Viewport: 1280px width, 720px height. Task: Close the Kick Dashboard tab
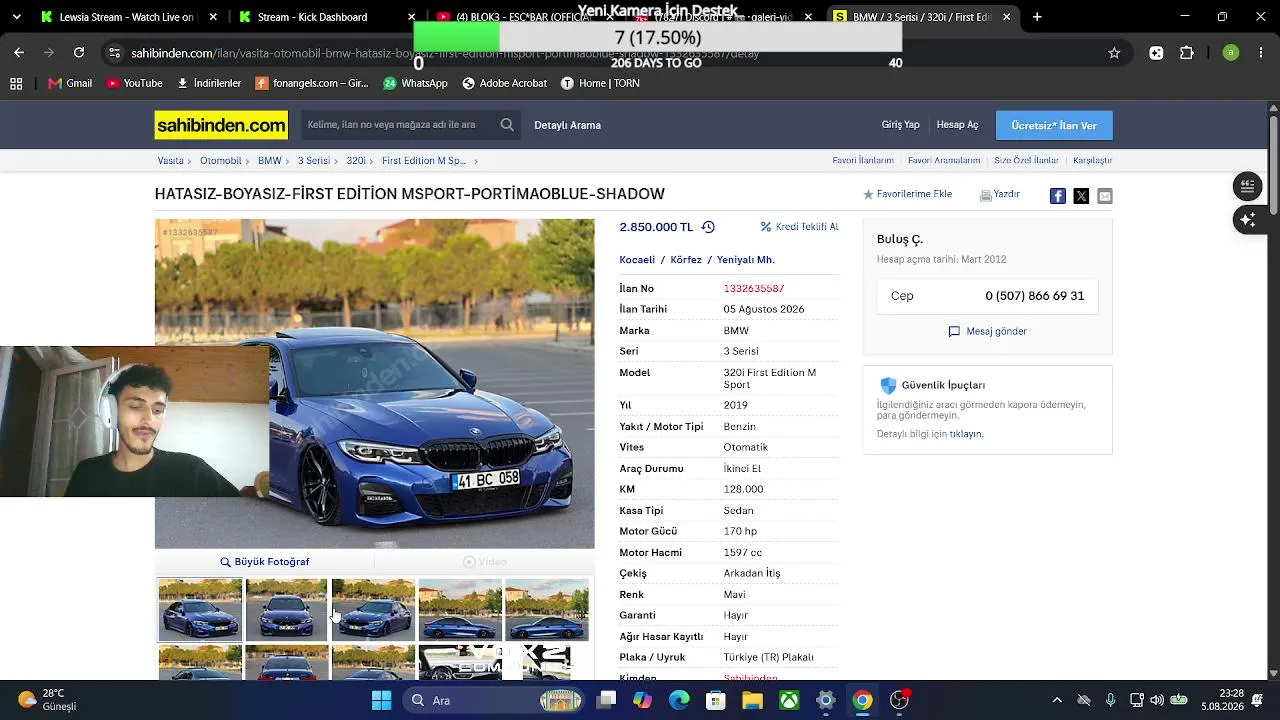point(412,17)
